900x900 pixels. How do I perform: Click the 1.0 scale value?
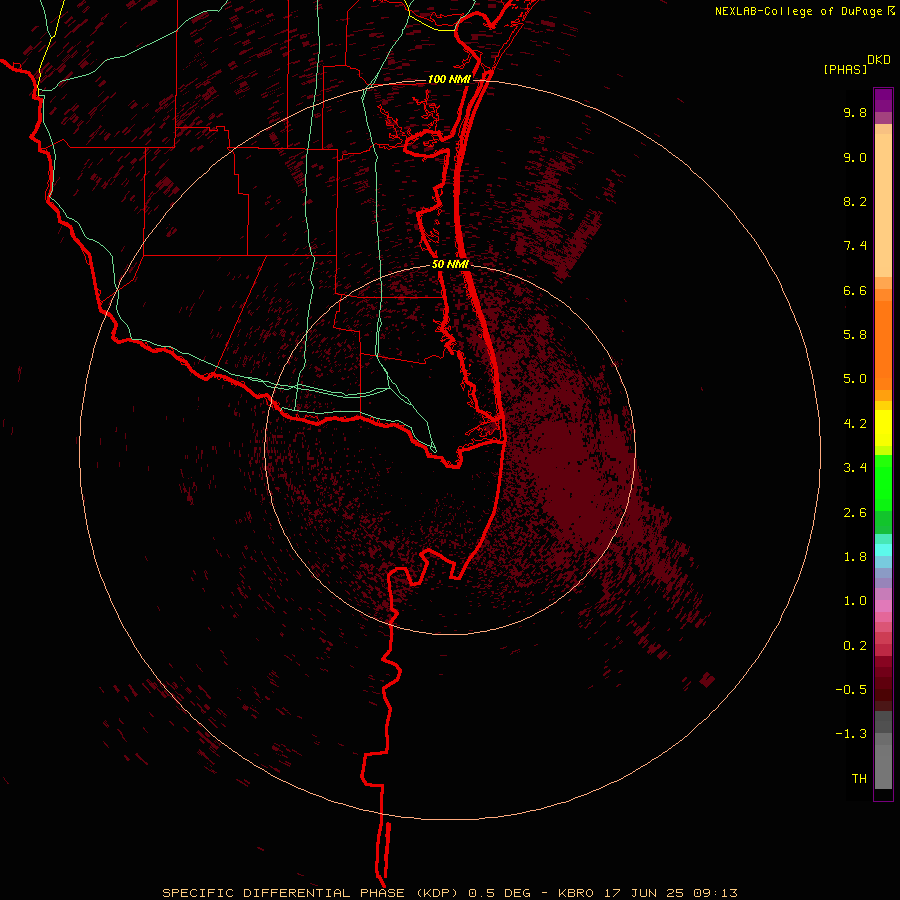point(855,601)
